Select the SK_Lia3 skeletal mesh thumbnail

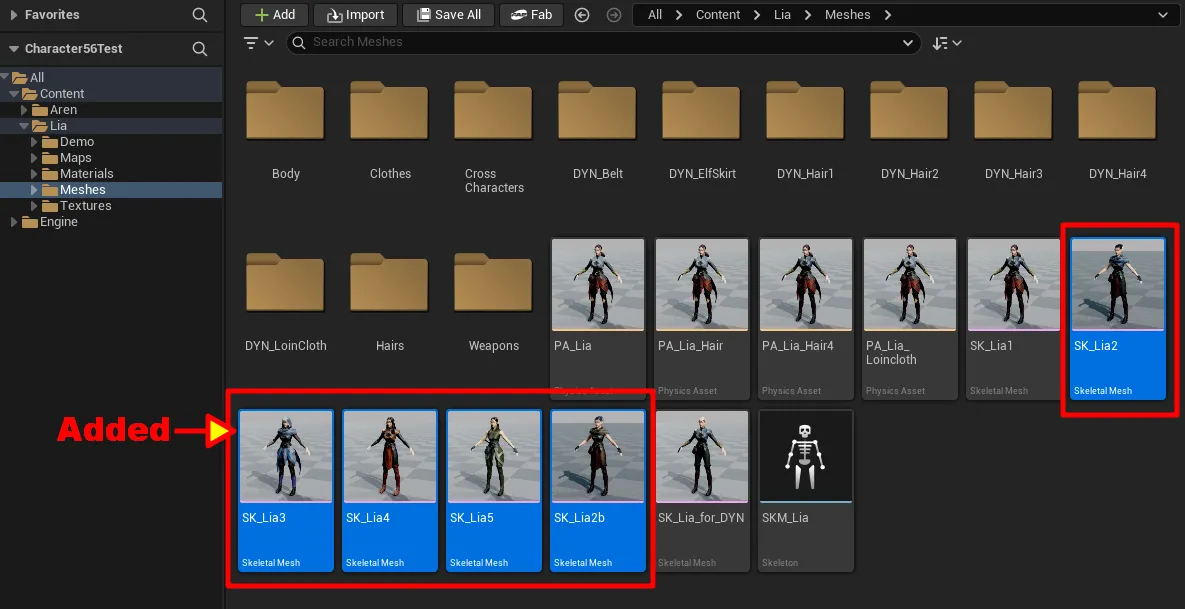coord(286,456)
